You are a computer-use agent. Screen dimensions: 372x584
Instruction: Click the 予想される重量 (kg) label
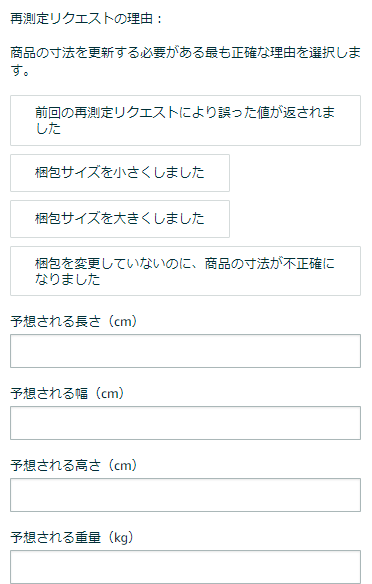[x=72, y=537]
